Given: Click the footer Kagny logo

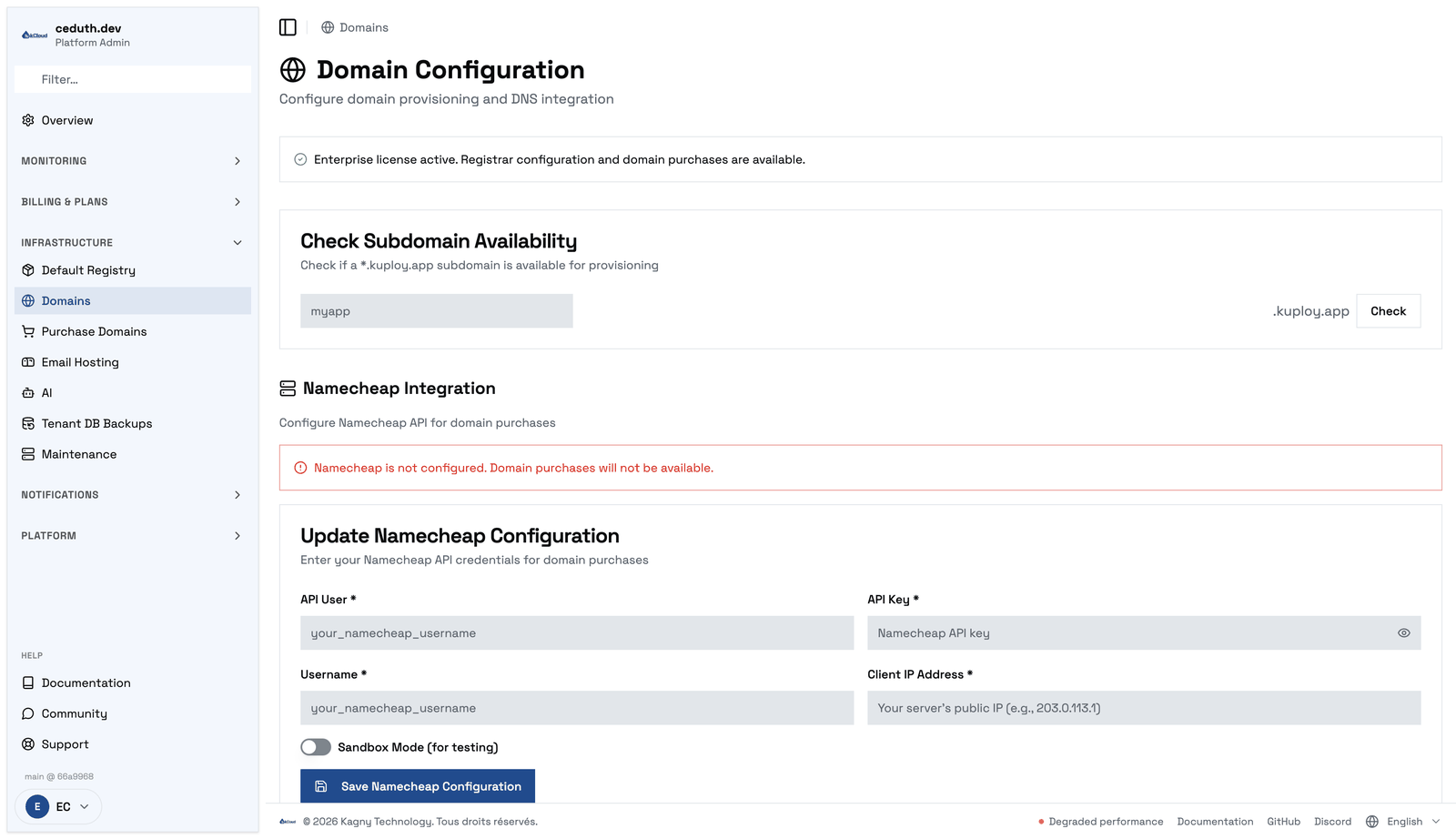Looking at the screenshot, I should [288, 822].
